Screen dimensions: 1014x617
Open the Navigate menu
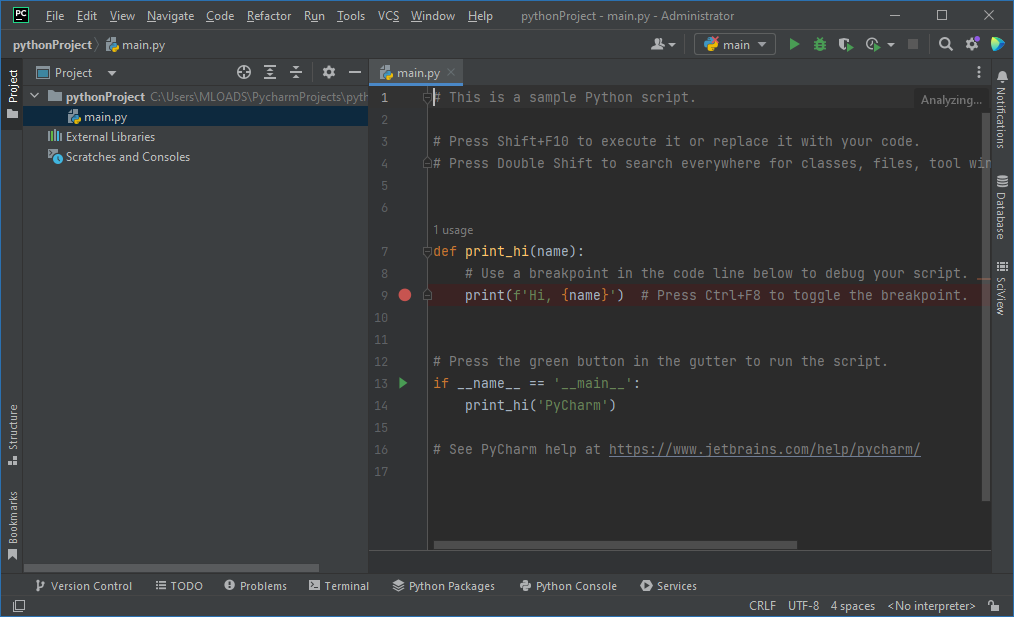(x=170, y=16)
